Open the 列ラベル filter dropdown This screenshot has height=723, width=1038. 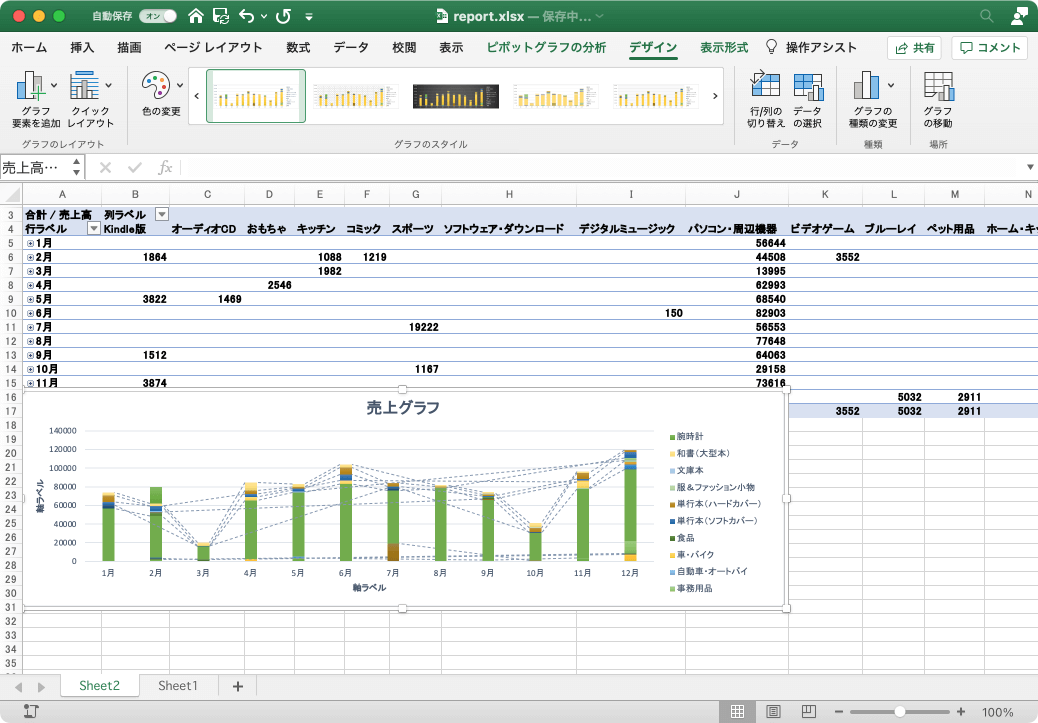pos(162,214)
